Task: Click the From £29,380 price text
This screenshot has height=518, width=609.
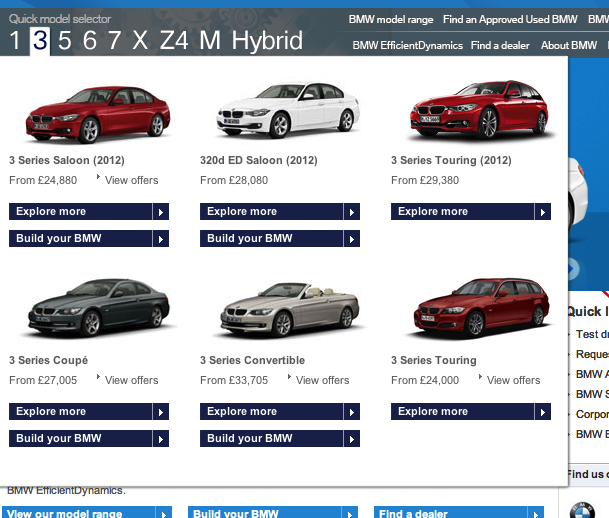Action: (425, 180)
